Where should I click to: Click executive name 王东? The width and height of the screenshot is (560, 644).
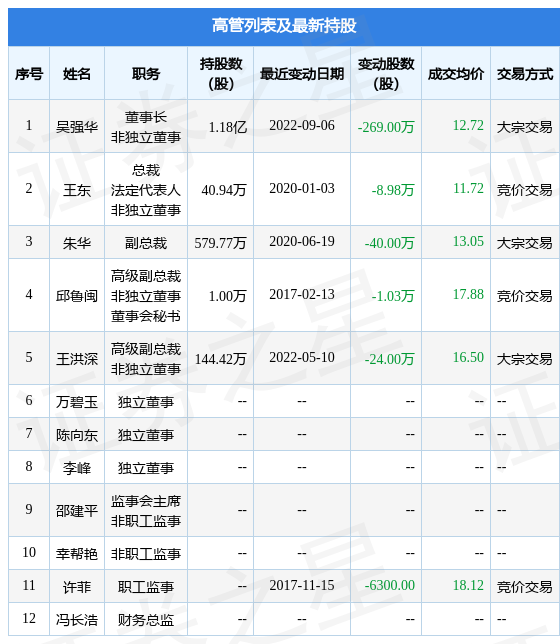tap(77, 190)
